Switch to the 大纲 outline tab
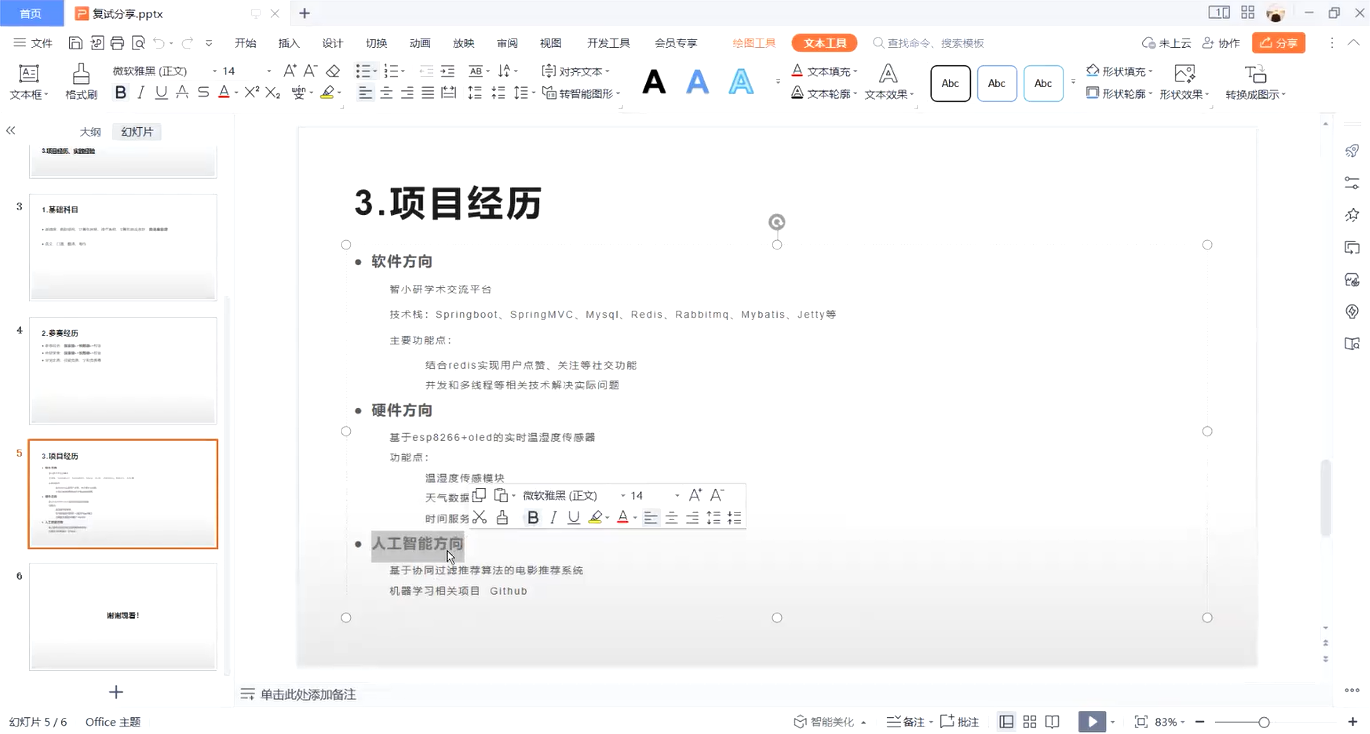Image resolution: width=1370 pixels, height=734 pixels. pos(90,132)
